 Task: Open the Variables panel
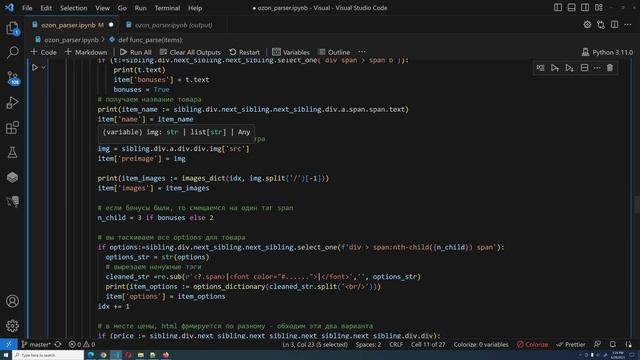tap(291, 52)
